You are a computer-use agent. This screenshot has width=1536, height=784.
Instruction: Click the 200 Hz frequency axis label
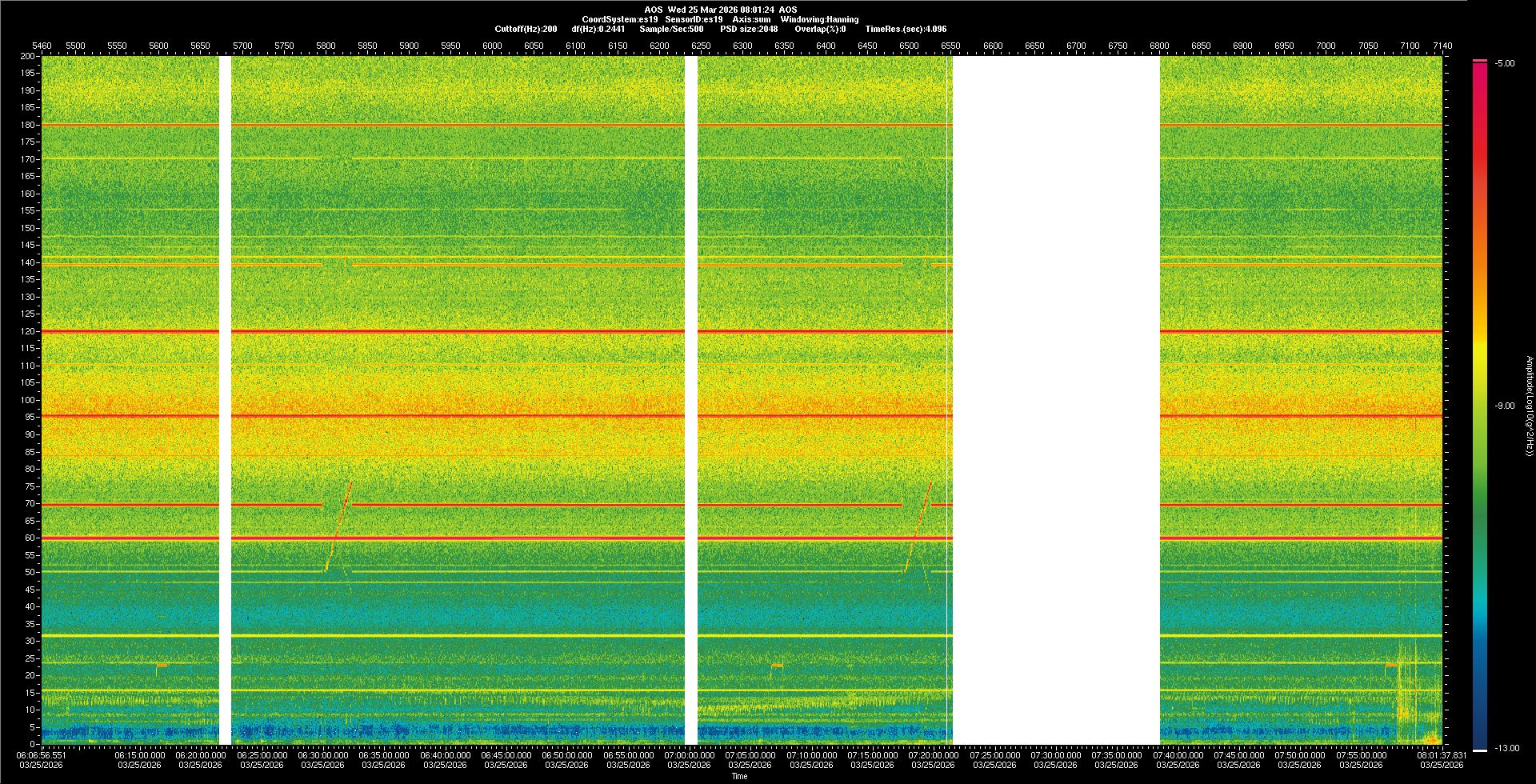coord(28,57)
